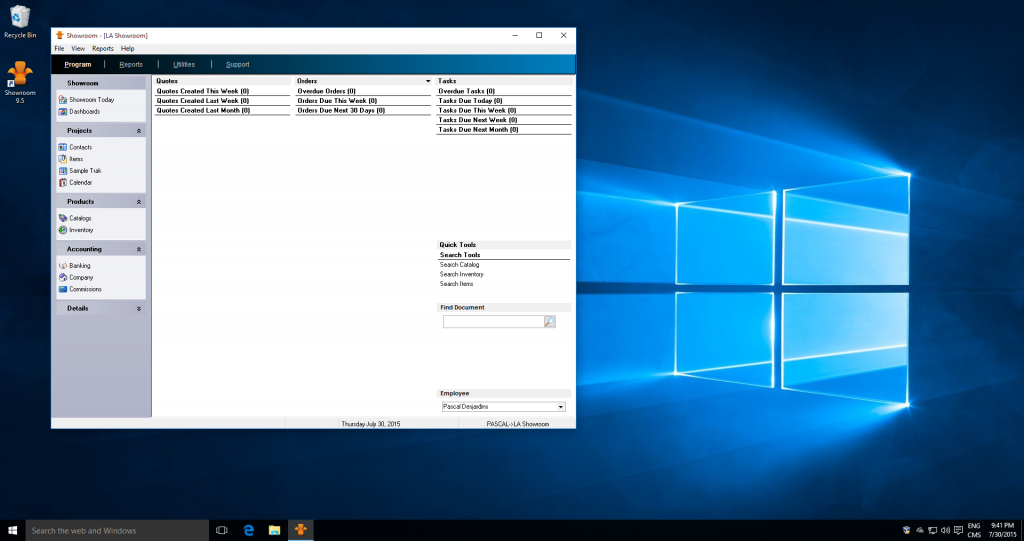
Task: Open Inventory in the Products section
Action: tap(81, 230)
